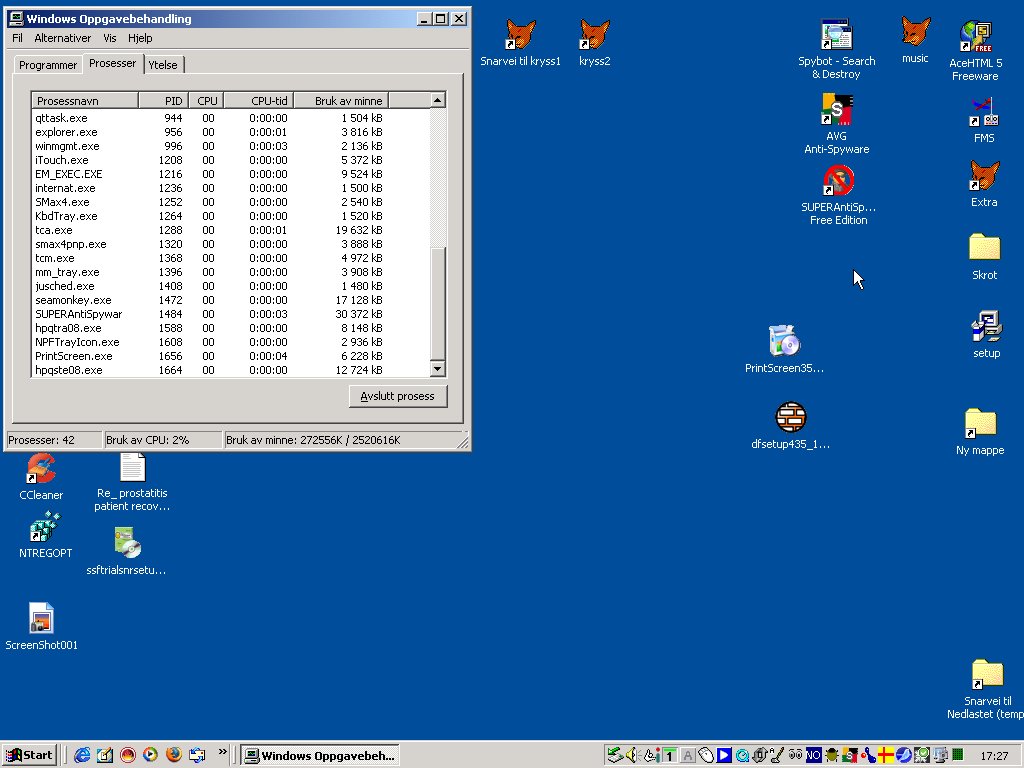Viewport: 1024px width, 768px height.
Task: Open the Hjelp menu
Action: pos(140,38)
